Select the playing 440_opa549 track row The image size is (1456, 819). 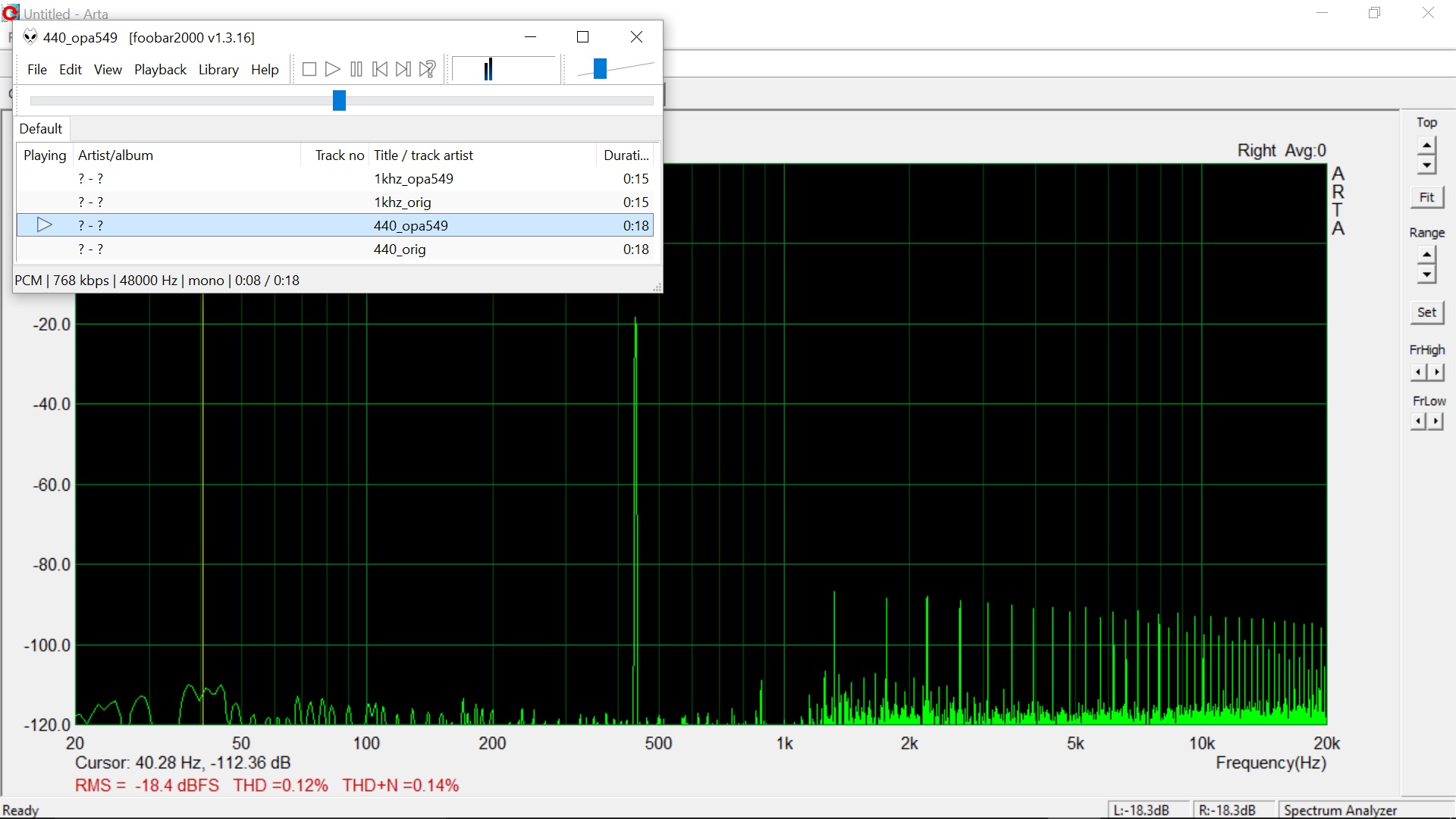click(334, 225)
